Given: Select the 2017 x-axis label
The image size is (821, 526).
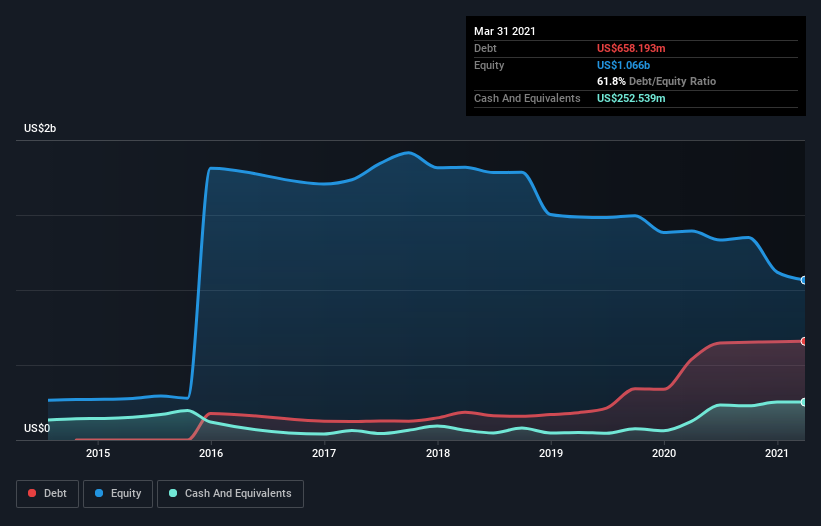Looking at the screenshot, I should 324,453.
